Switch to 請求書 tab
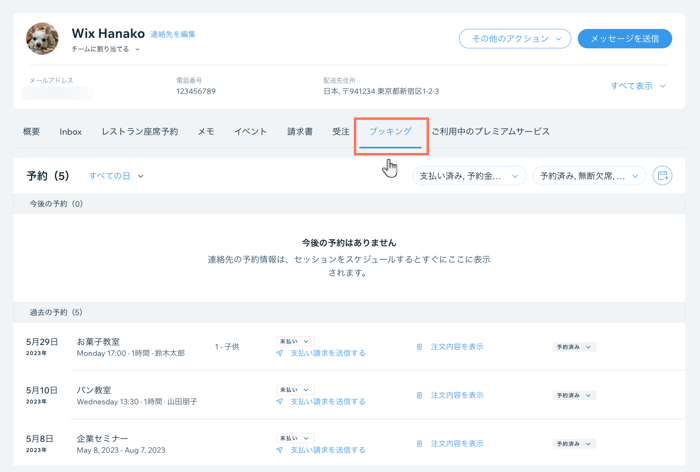 (300, 132)
